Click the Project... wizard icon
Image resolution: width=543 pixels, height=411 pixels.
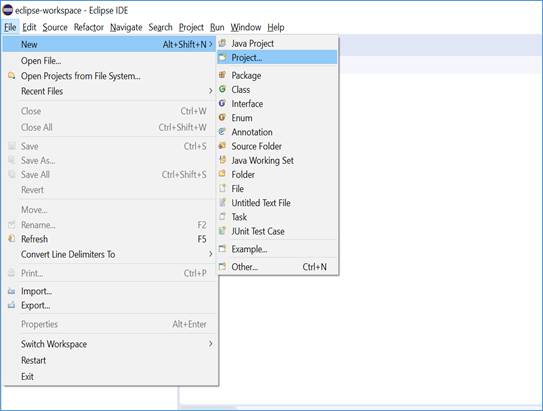coord(222,57)
